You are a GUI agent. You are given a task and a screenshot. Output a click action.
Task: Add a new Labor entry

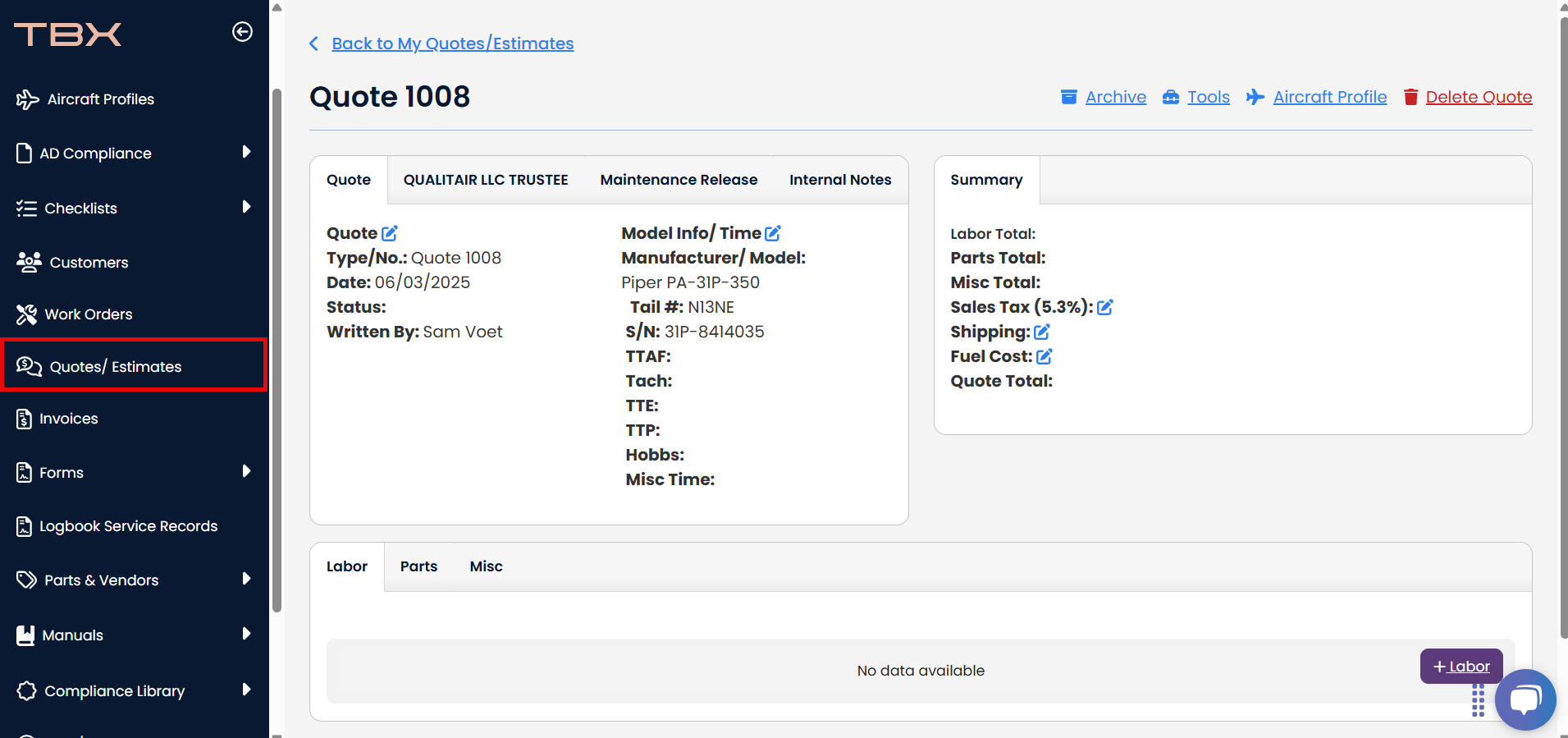1461,667
